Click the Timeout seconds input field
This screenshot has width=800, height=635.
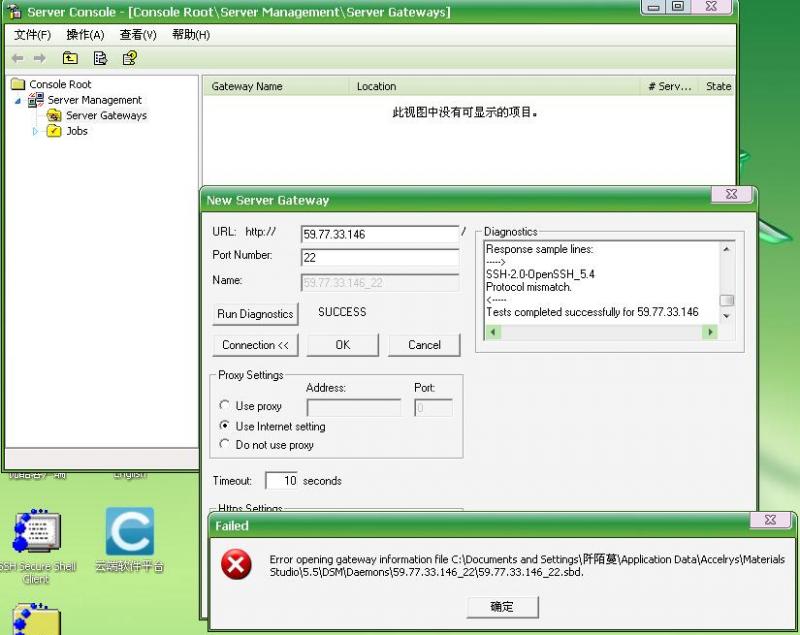(x=282, y=480)
